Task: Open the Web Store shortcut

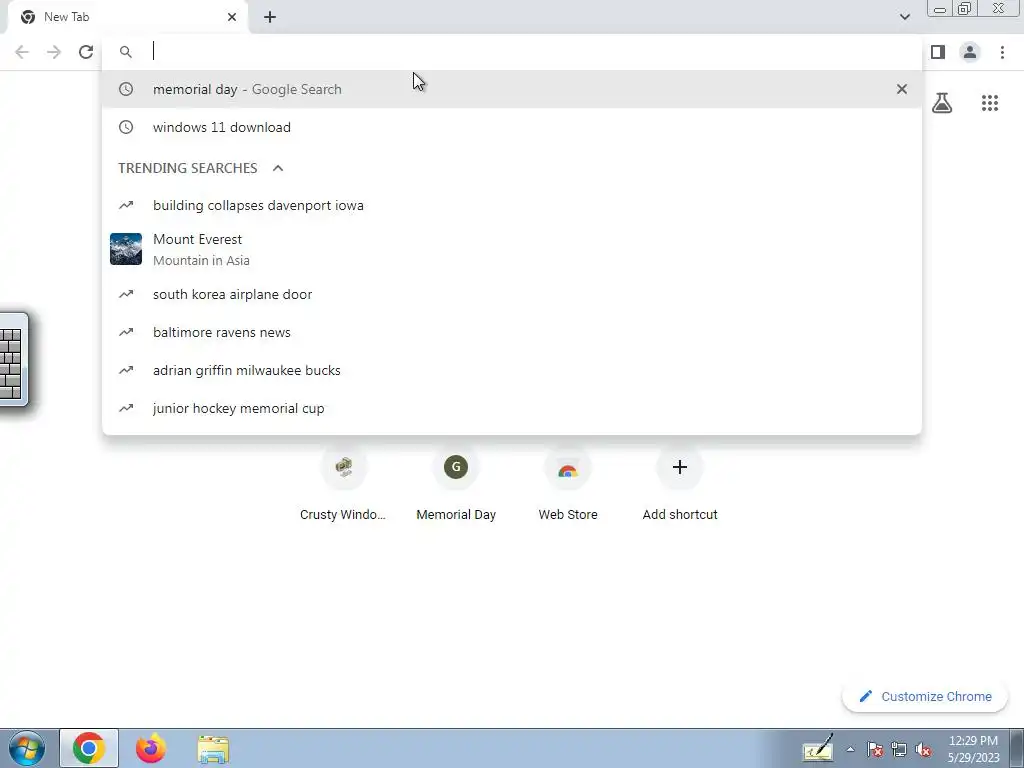Action: point(568,485)
